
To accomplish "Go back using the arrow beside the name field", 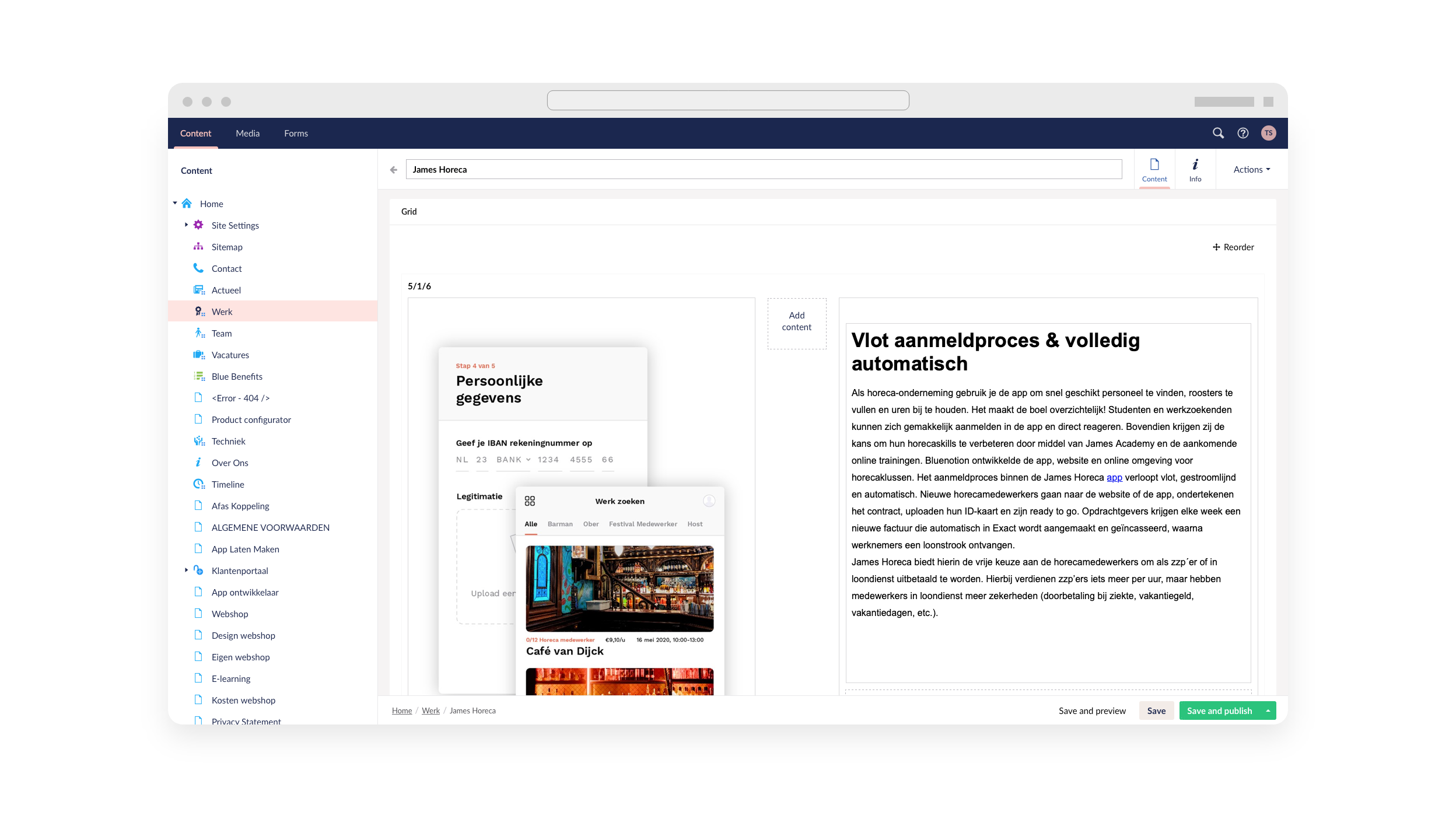I will 394,170.
